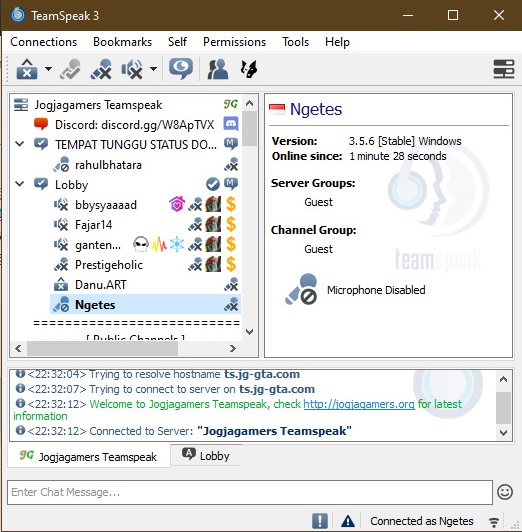
Task: Click the avatar badge on Fajar14 row
Action: pos(213,225)
